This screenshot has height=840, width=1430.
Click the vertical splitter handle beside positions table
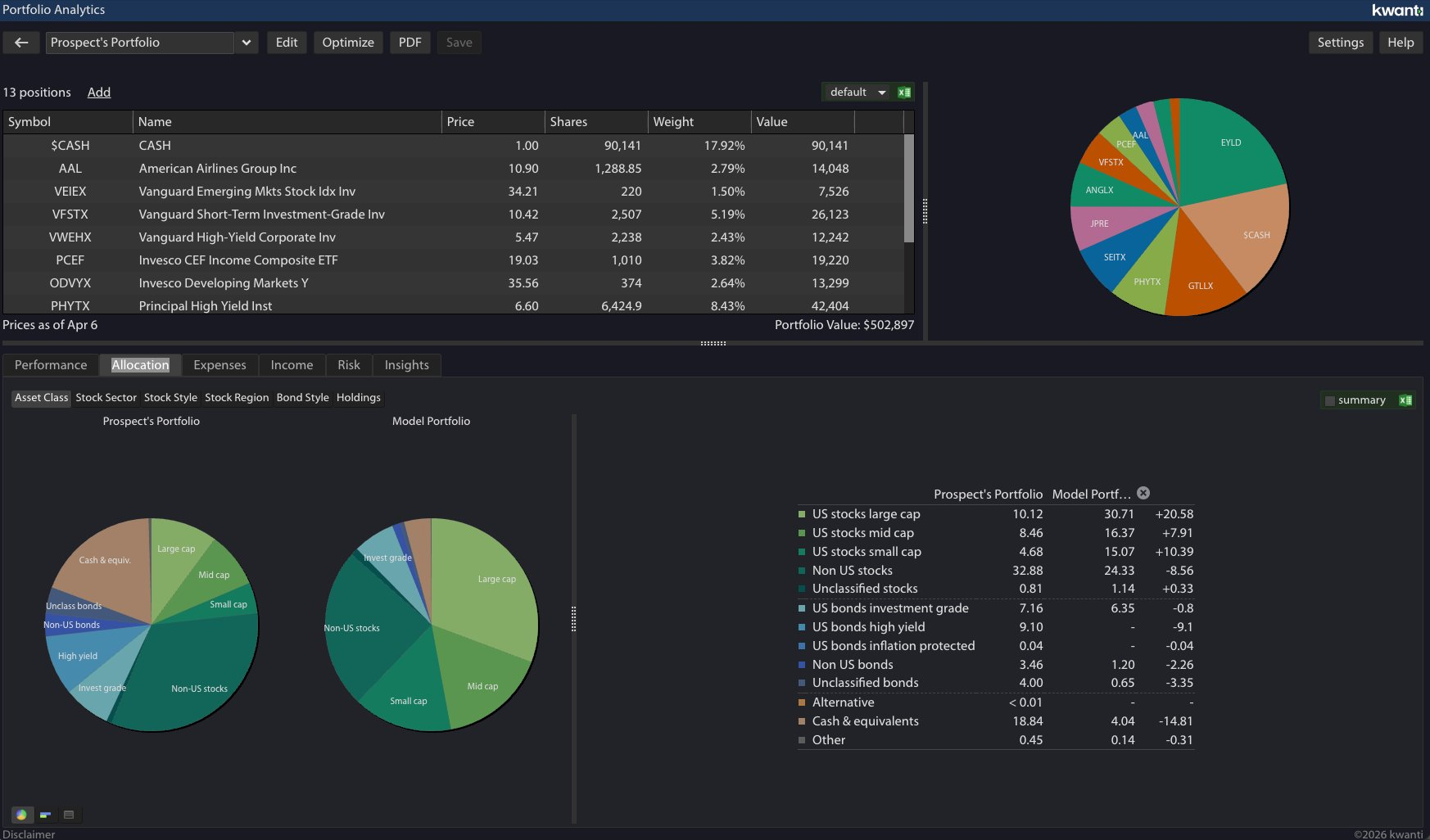(x=925, y=211)
